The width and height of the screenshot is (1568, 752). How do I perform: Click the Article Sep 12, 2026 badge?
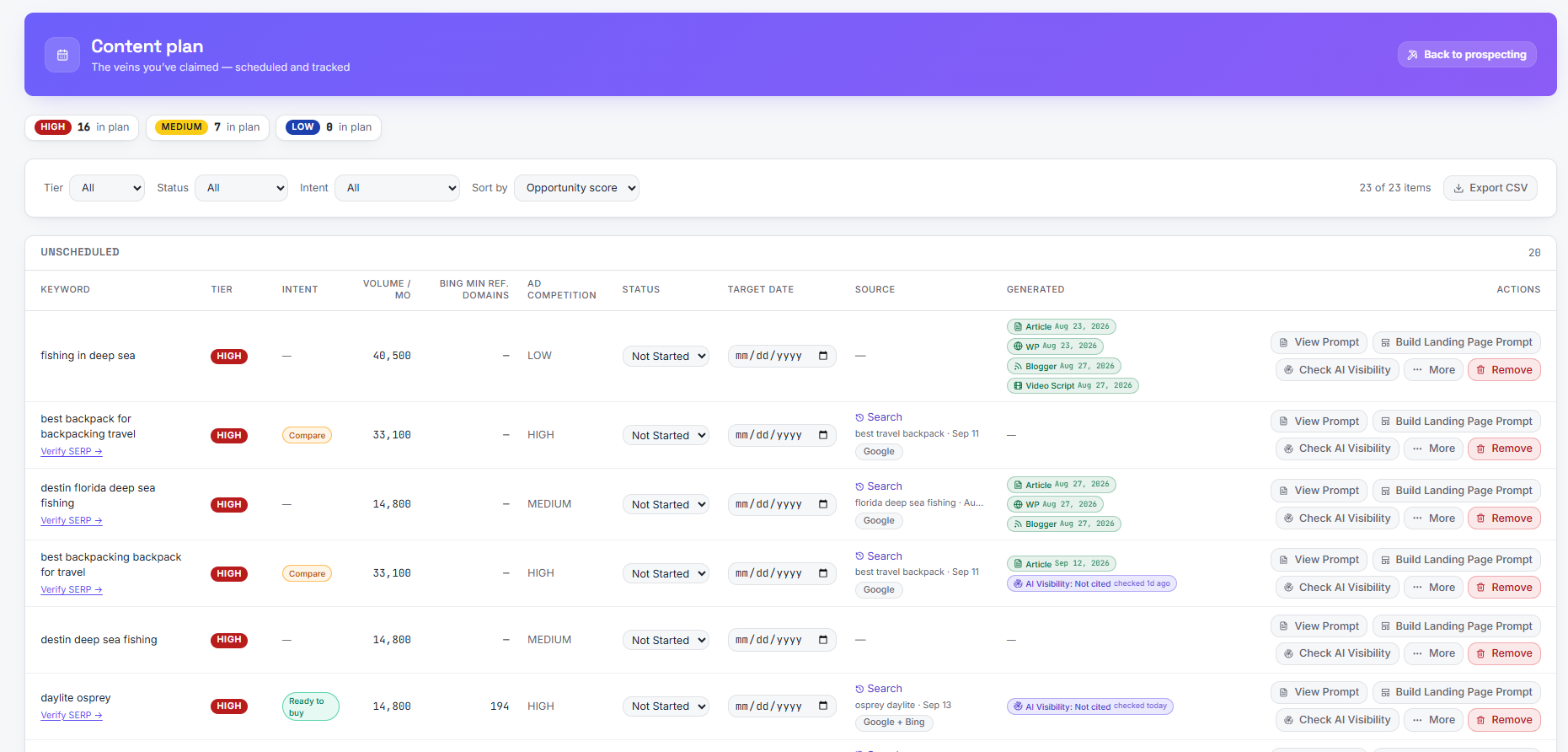pos(1061,563)
